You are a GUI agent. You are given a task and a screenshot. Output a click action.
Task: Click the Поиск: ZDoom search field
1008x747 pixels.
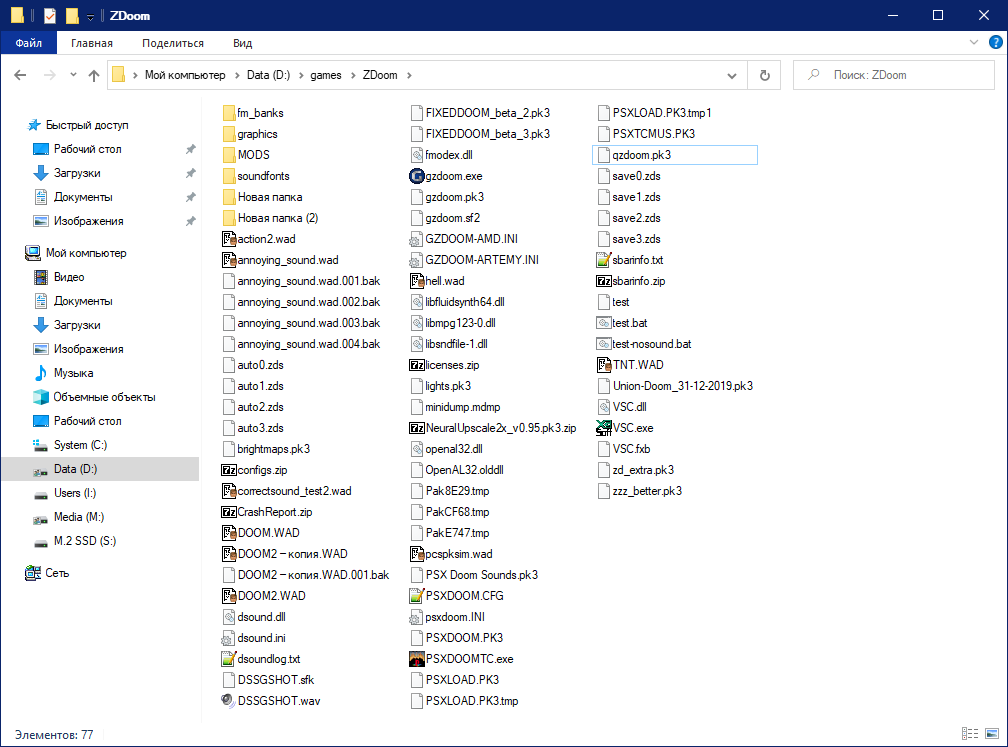(894, 75)
